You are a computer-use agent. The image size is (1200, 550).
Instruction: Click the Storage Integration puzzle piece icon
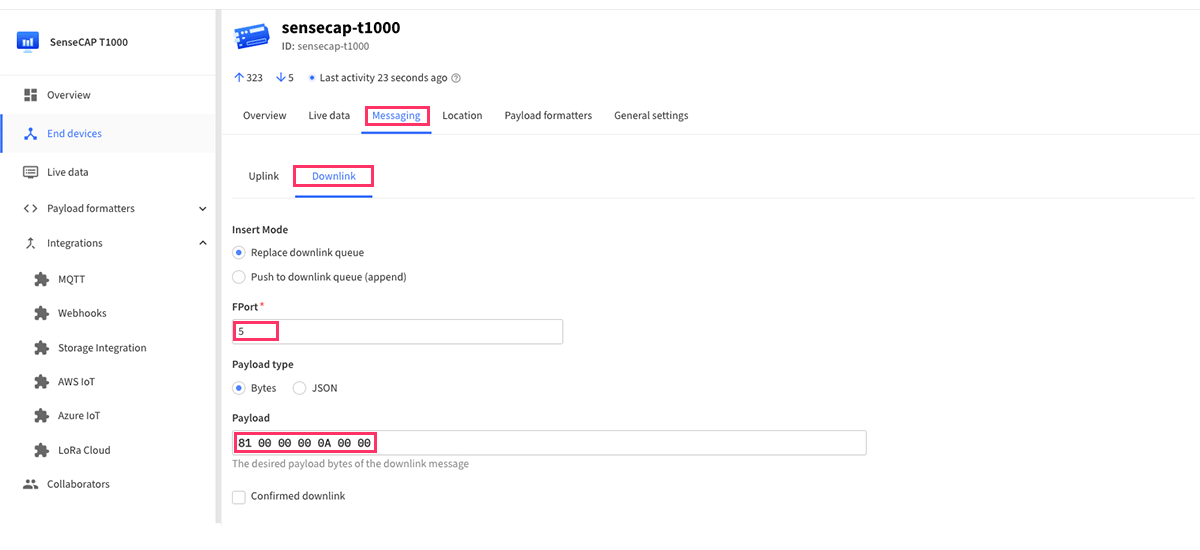[41, 348]
